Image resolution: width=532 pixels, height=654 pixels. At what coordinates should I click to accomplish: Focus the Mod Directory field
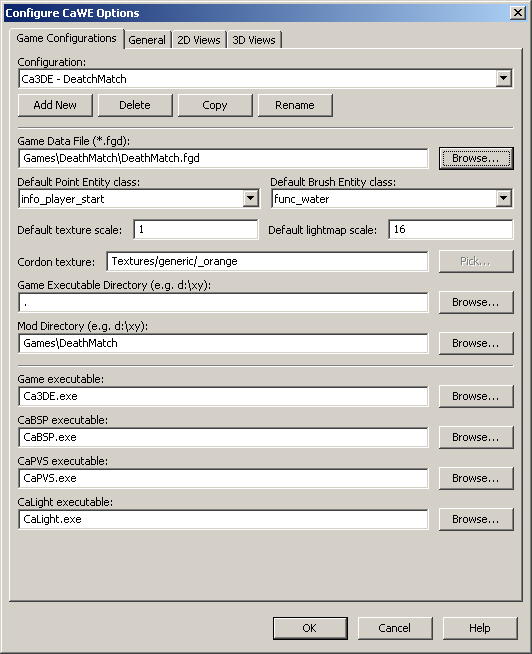coord(223,343)
